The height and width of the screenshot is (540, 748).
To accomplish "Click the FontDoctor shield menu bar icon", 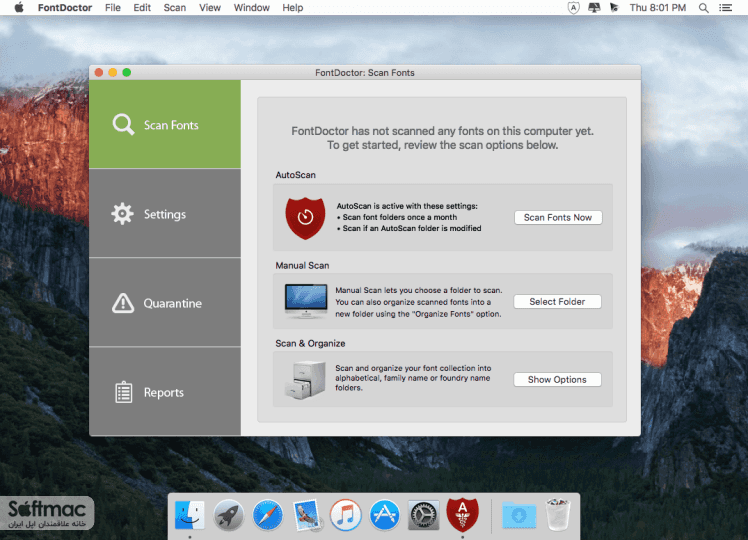I will click(x=573, y=8).
